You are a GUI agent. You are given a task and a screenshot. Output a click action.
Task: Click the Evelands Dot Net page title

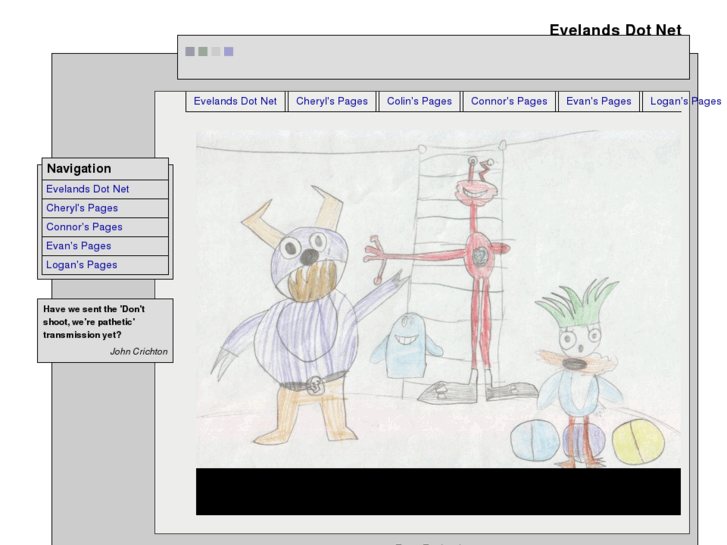[x=615, y=30]
